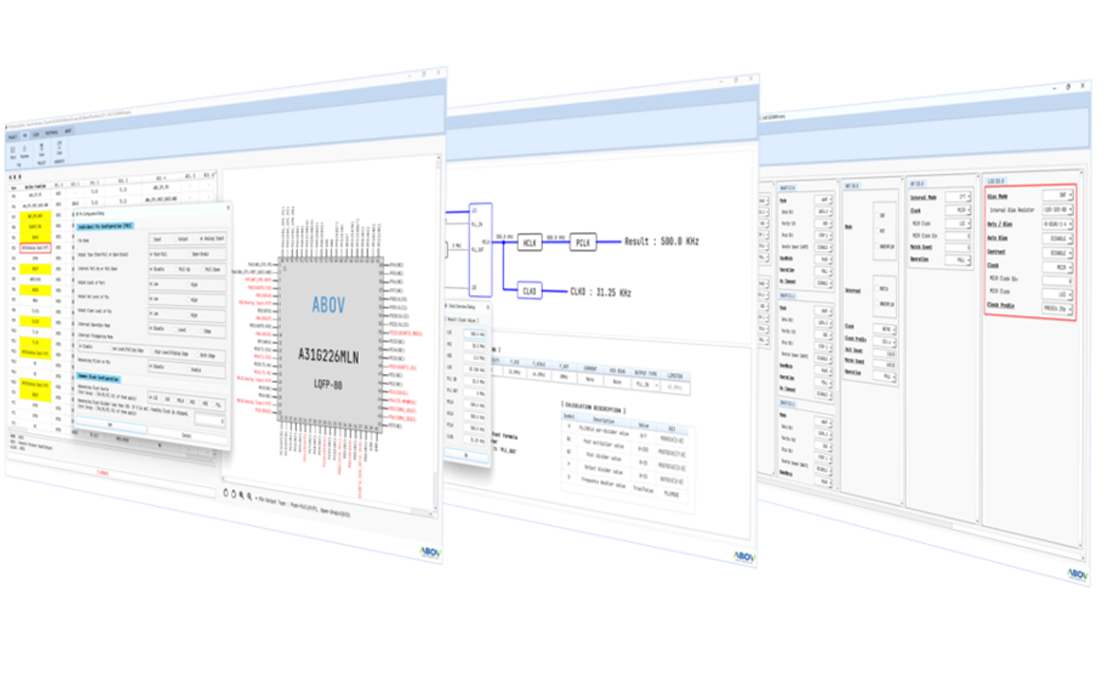Open the Bias Mode dropdown in LCD panel
Viewport: 1109px width, 685px height.
1057,196
